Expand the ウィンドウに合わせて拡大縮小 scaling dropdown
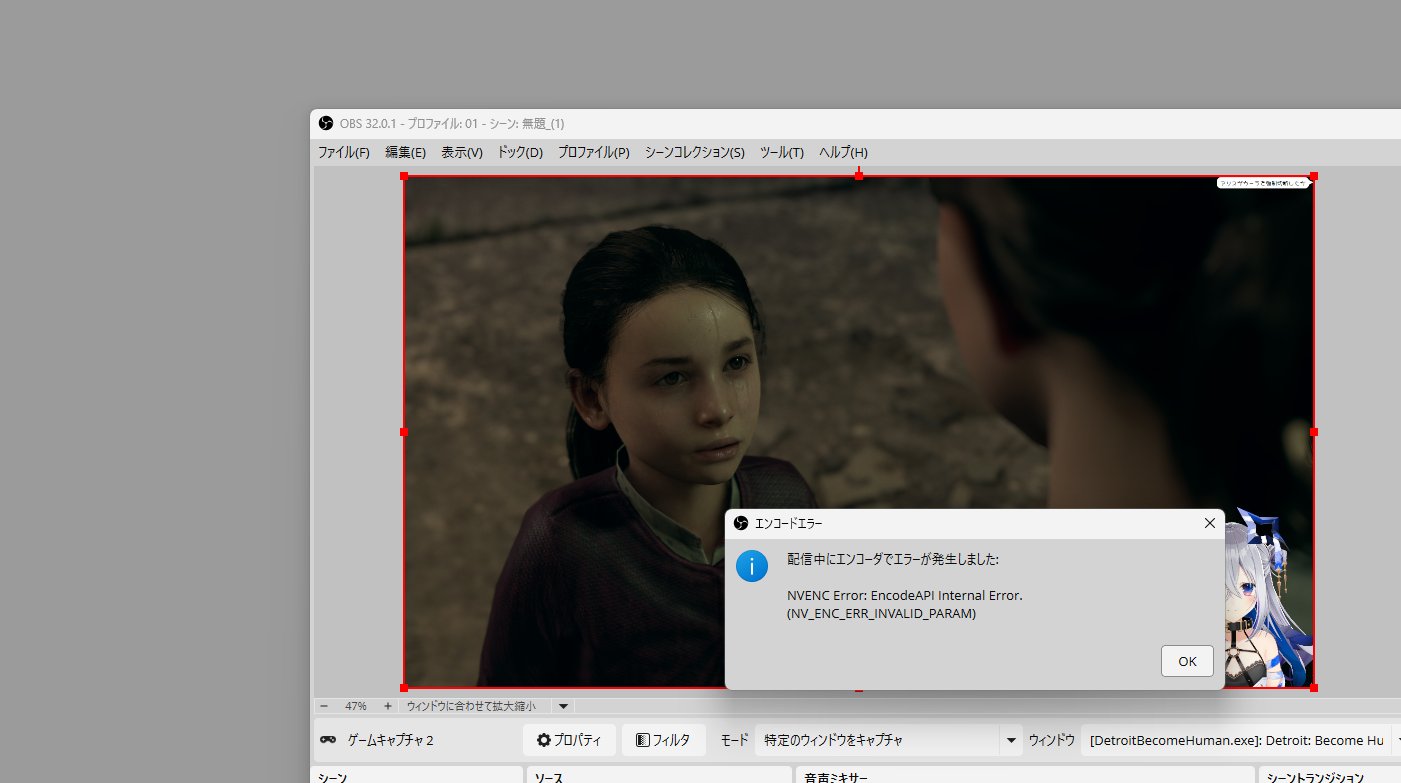The height and width of the screenshot is (783, 1401). click(563, 705)
